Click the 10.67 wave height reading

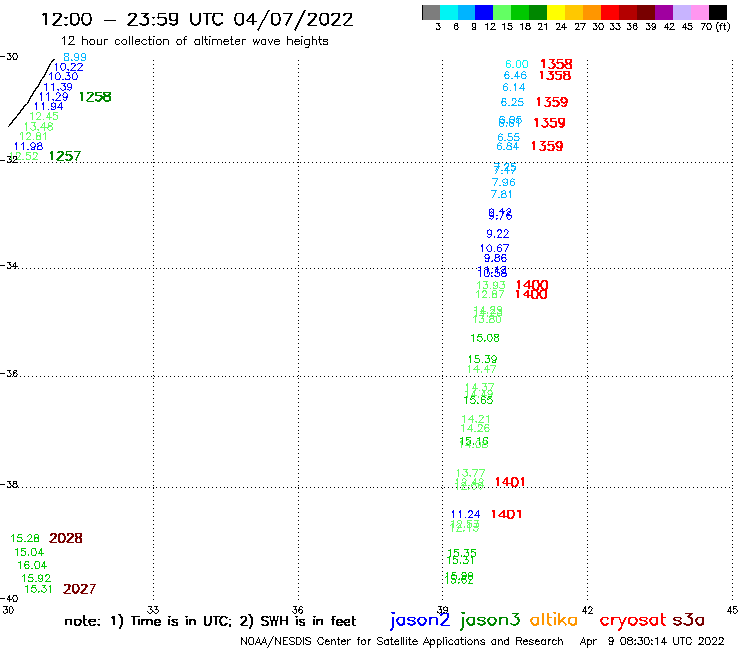pos(495,248)
